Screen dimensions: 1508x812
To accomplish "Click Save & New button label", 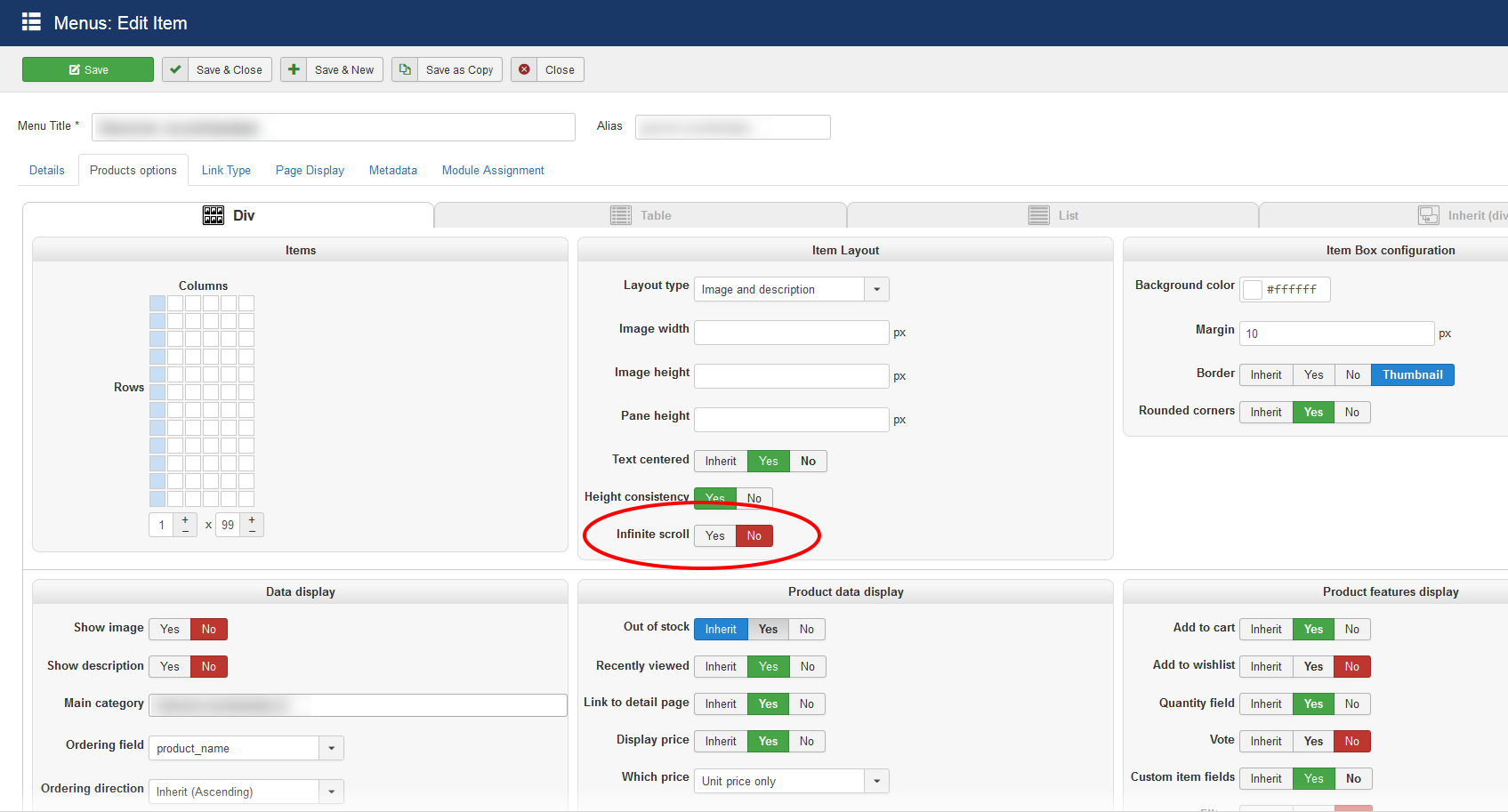I will (344, 69).
